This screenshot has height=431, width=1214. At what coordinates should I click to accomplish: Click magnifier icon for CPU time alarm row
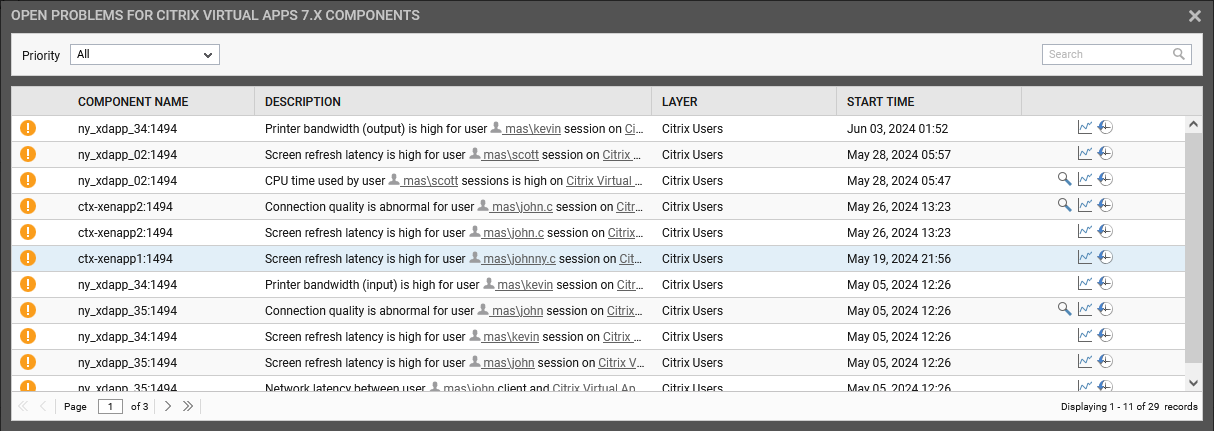[1065, 179]
